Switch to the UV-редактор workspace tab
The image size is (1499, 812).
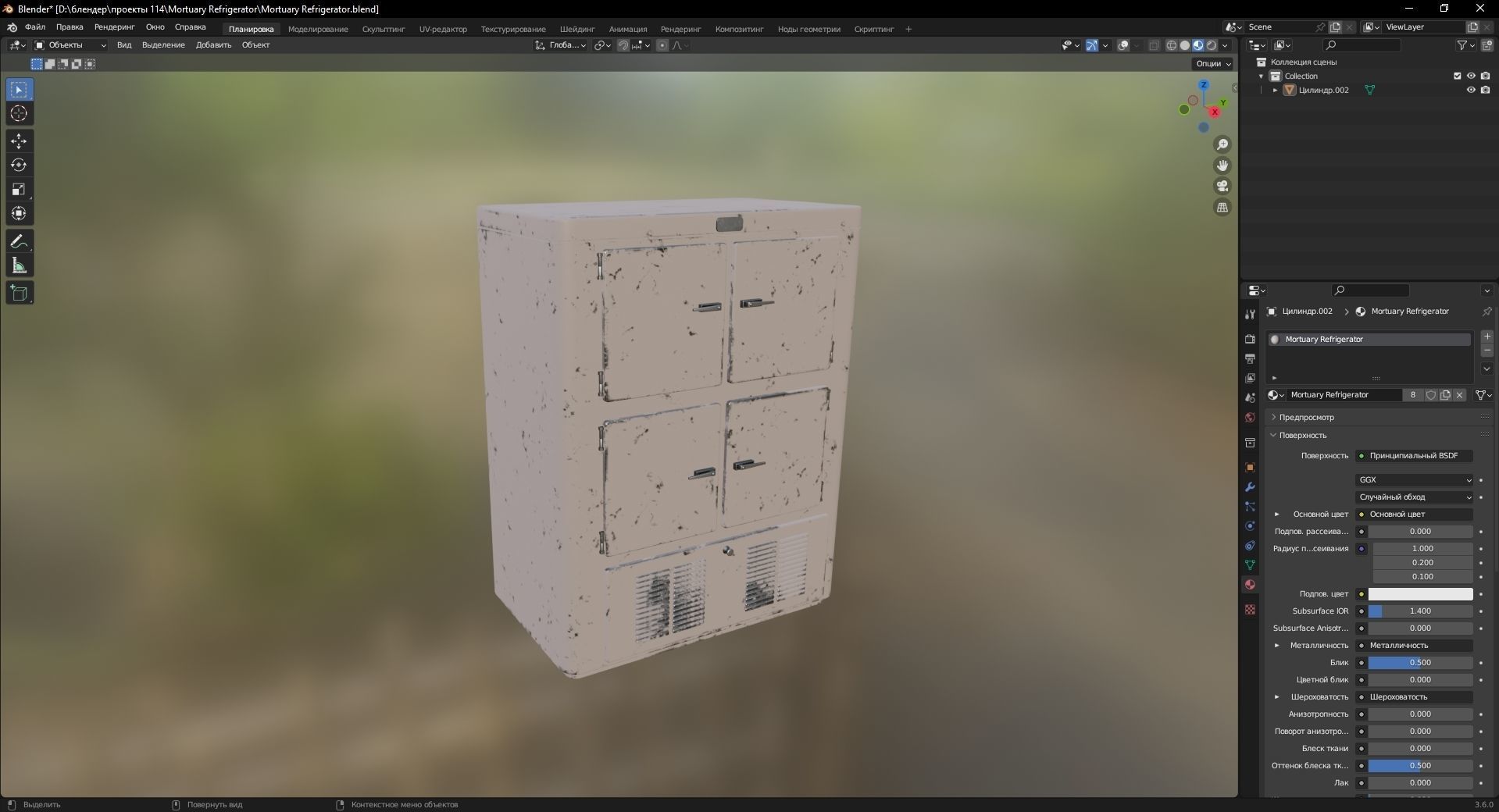(x=443, y=29)
